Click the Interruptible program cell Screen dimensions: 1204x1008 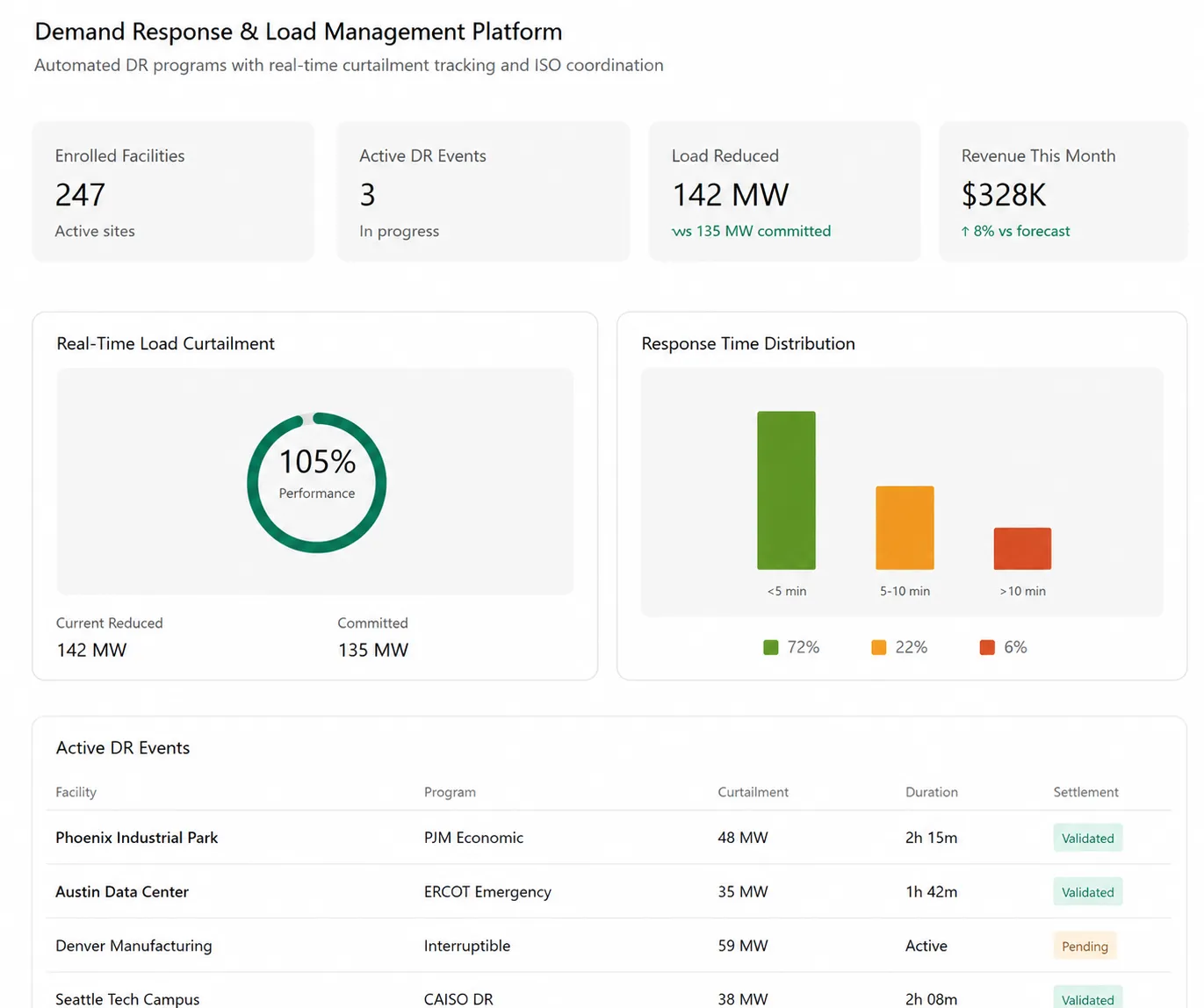pyautogui.click(x=466, y=946)
